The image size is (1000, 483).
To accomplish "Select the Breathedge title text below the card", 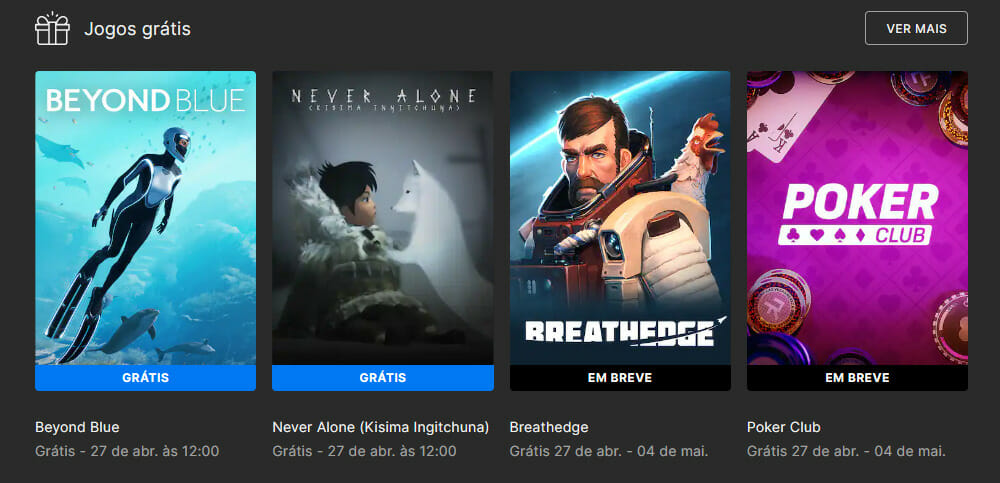I will pyautogui.click(x=549, y=427).
